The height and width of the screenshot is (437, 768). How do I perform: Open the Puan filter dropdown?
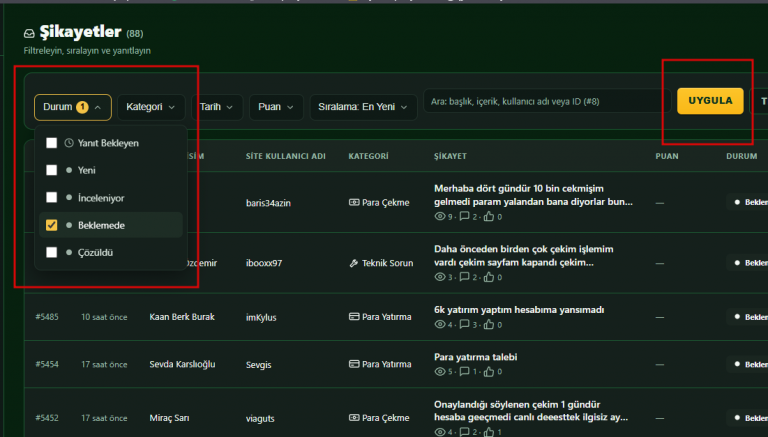point(276,107)
